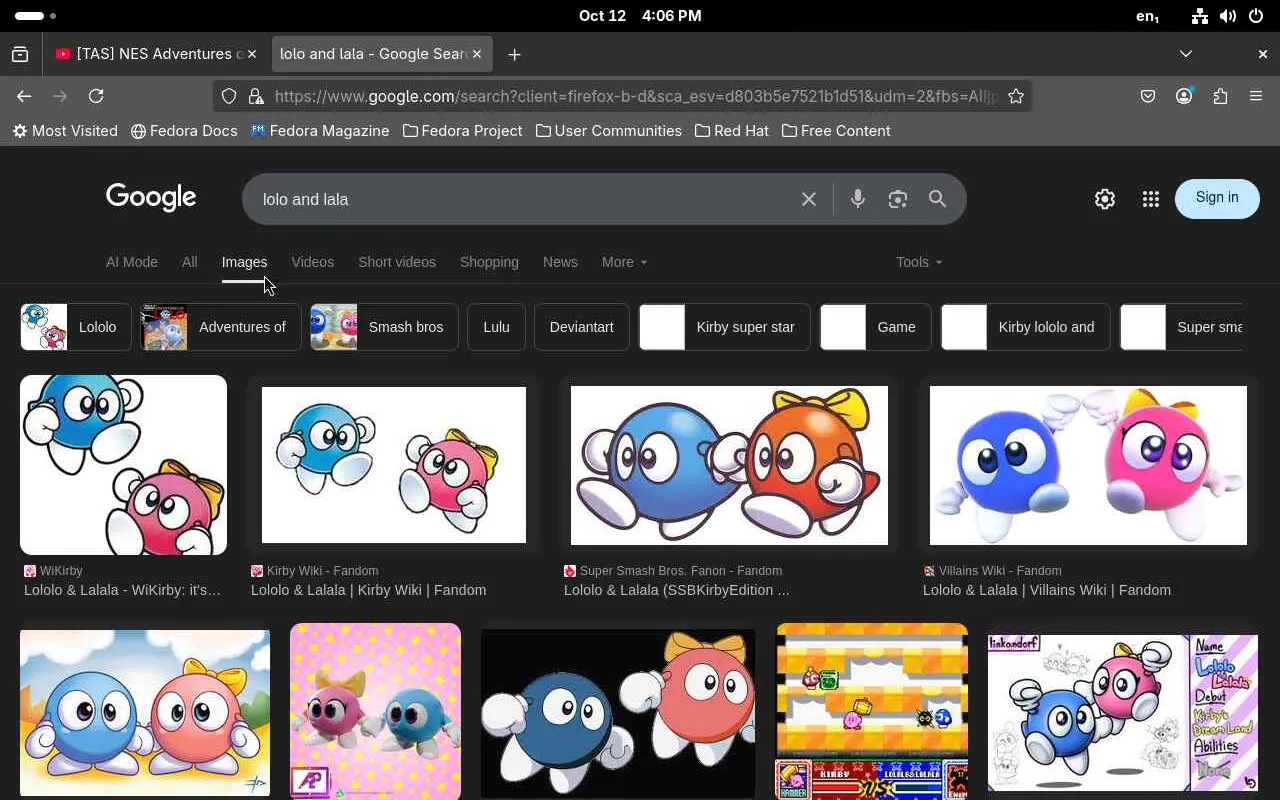Image resolution: width=1280 pixels, height=800 pixels.
Task: Close the 'lolo and lala' tab
Action: pos(477,54)
